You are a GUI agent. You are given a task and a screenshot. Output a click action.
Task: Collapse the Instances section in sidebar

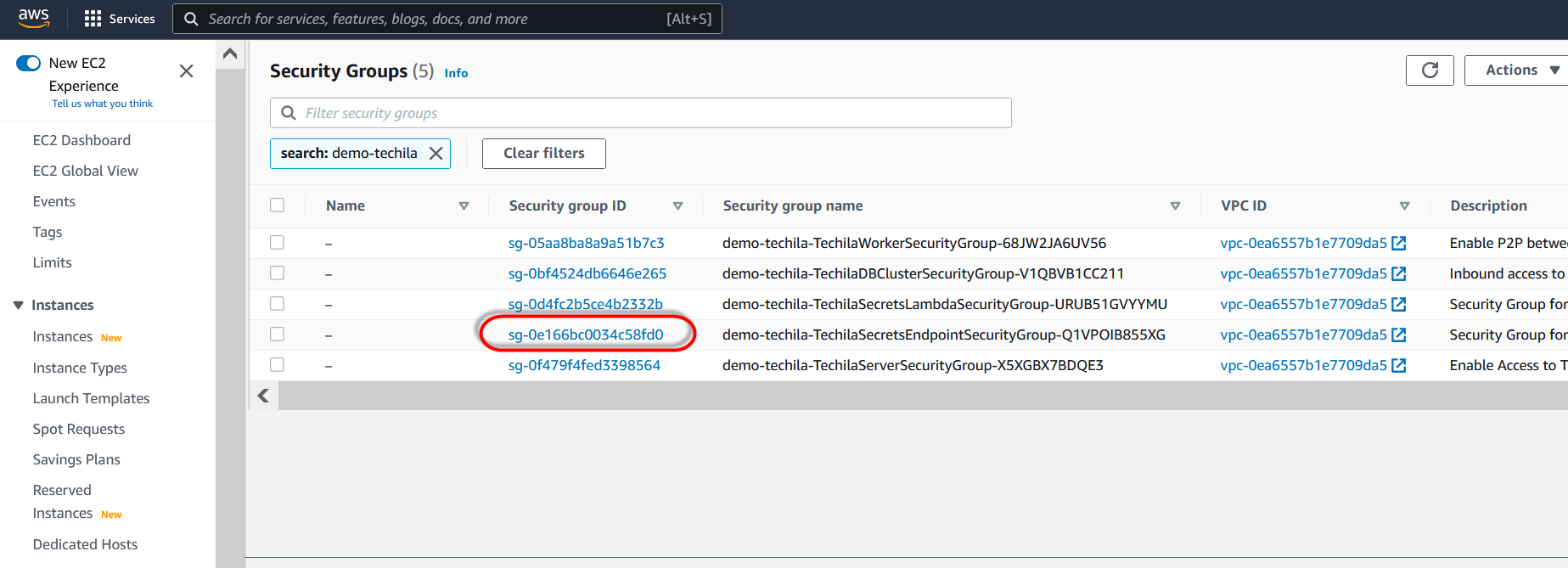point(19,306)
